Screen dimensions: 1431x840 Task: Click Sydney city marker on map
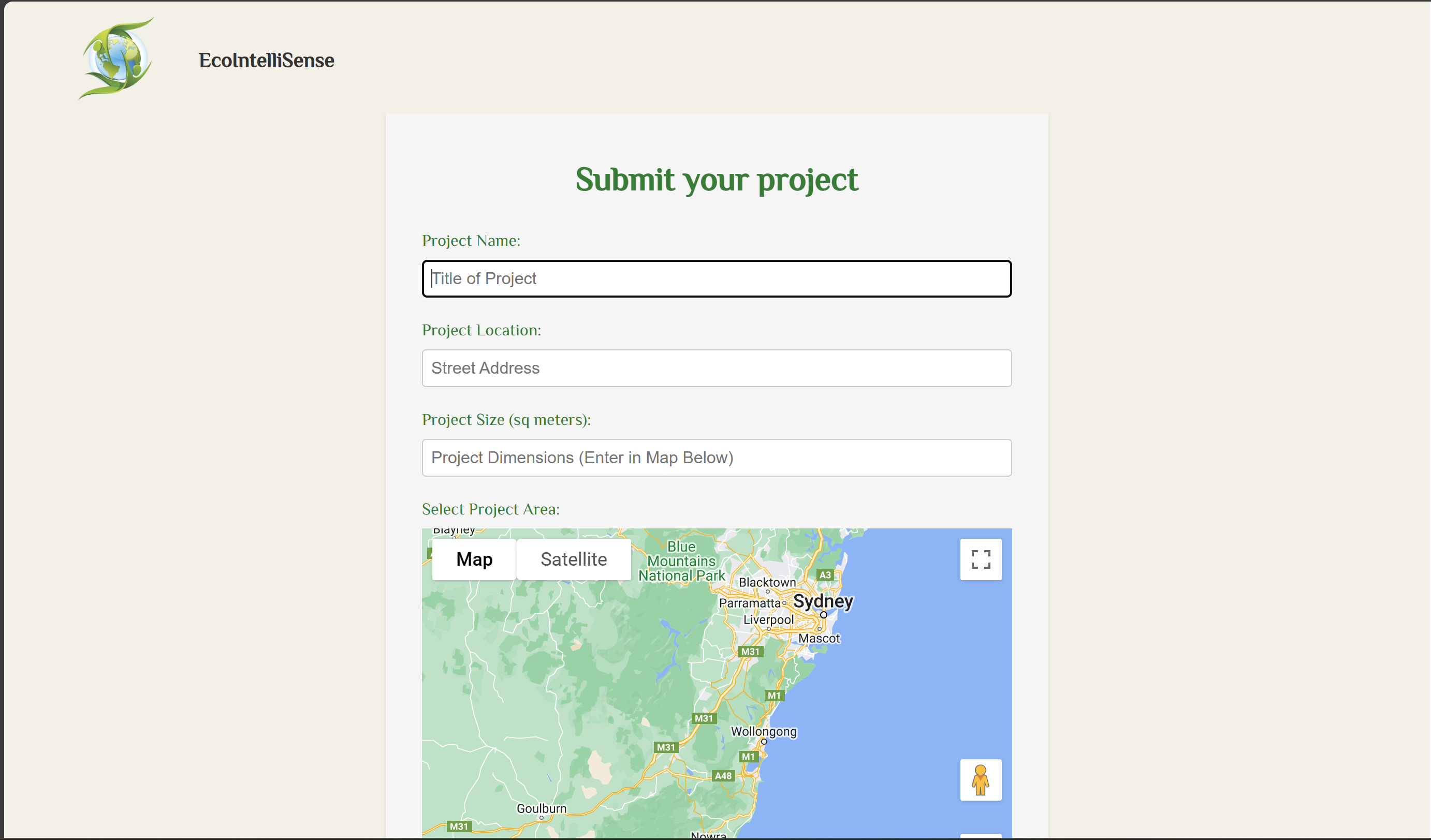[x=823, y=614]
